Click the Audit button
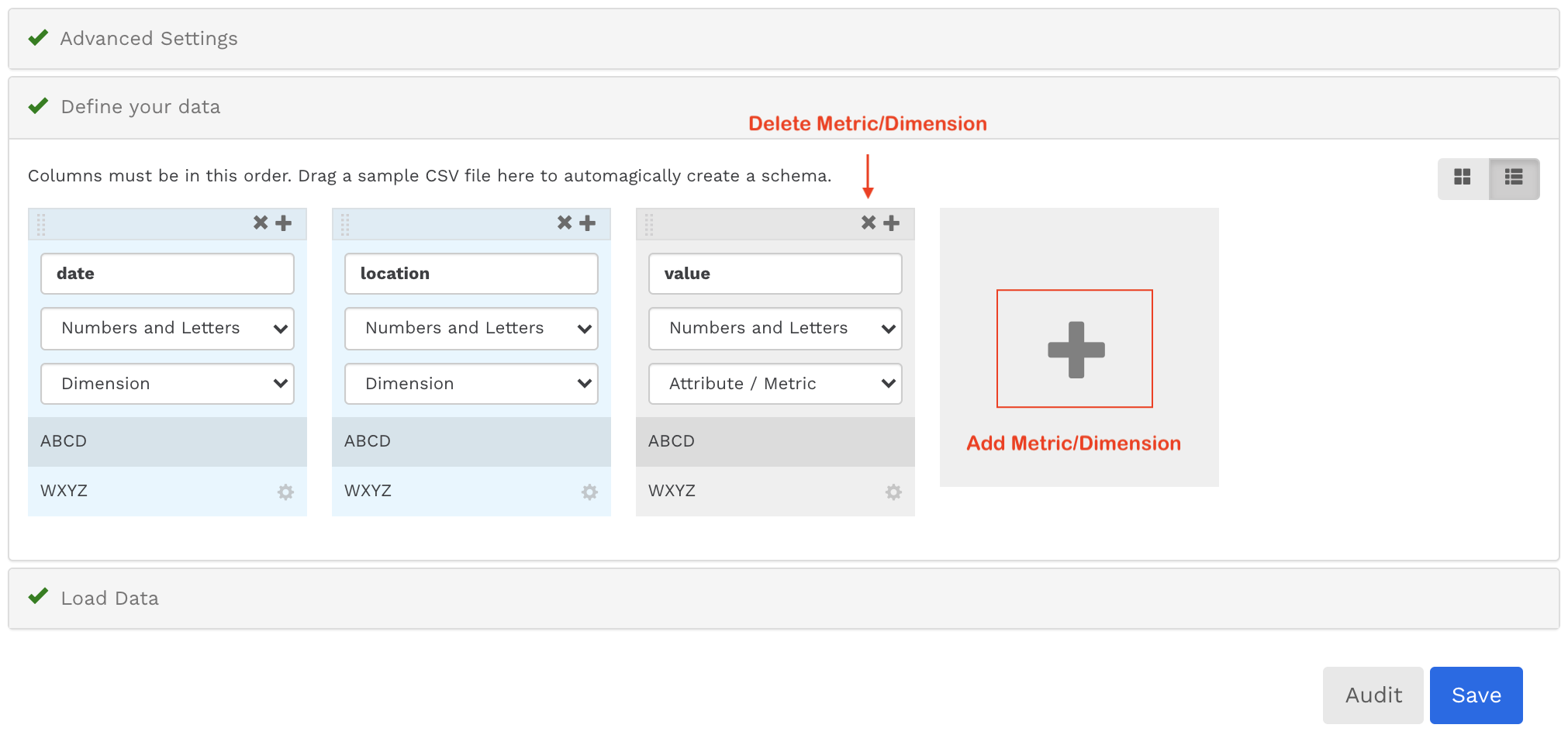 click(x=1373, y=695)
